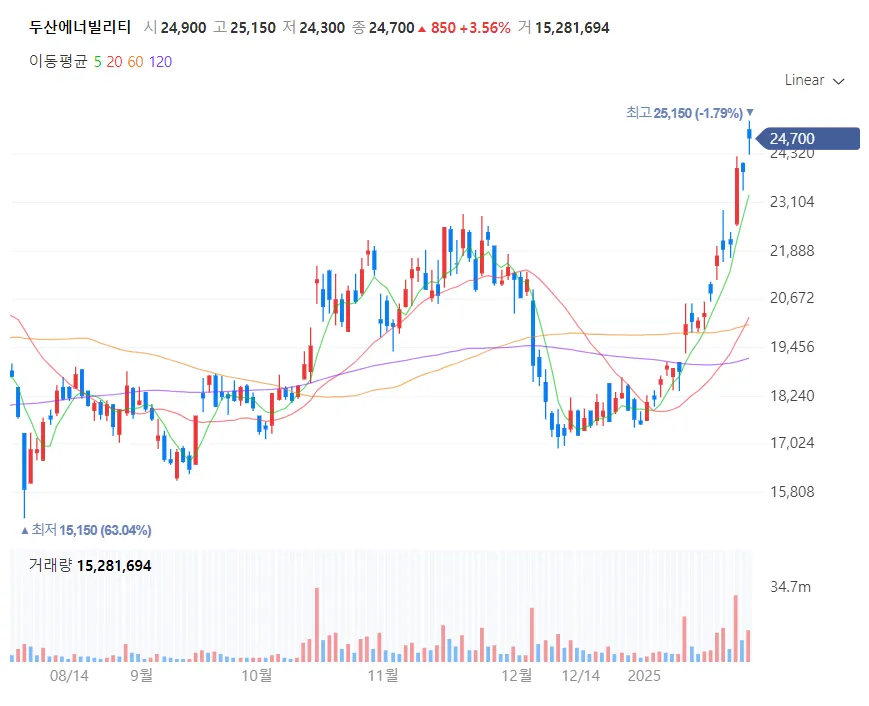Viewport: 869px width, 706px height.
Task: Click the 20,672 price axis label
Action: [x=792, y=298]
